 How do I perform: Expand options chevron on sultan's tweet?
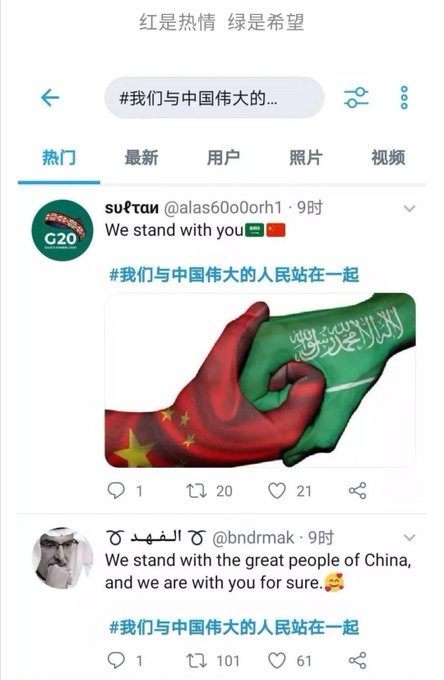409,209
